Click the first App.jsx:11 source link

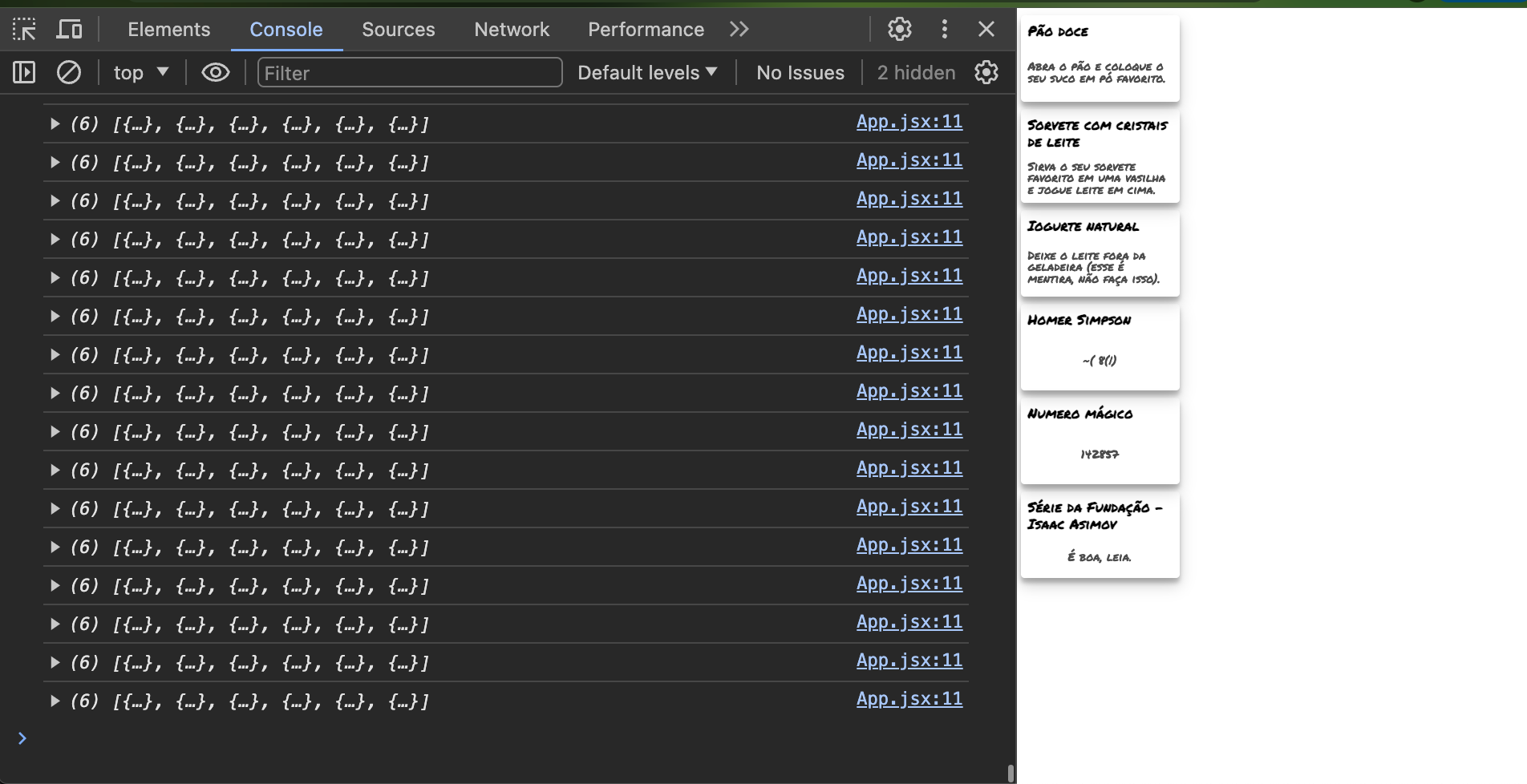click(909, 122)
